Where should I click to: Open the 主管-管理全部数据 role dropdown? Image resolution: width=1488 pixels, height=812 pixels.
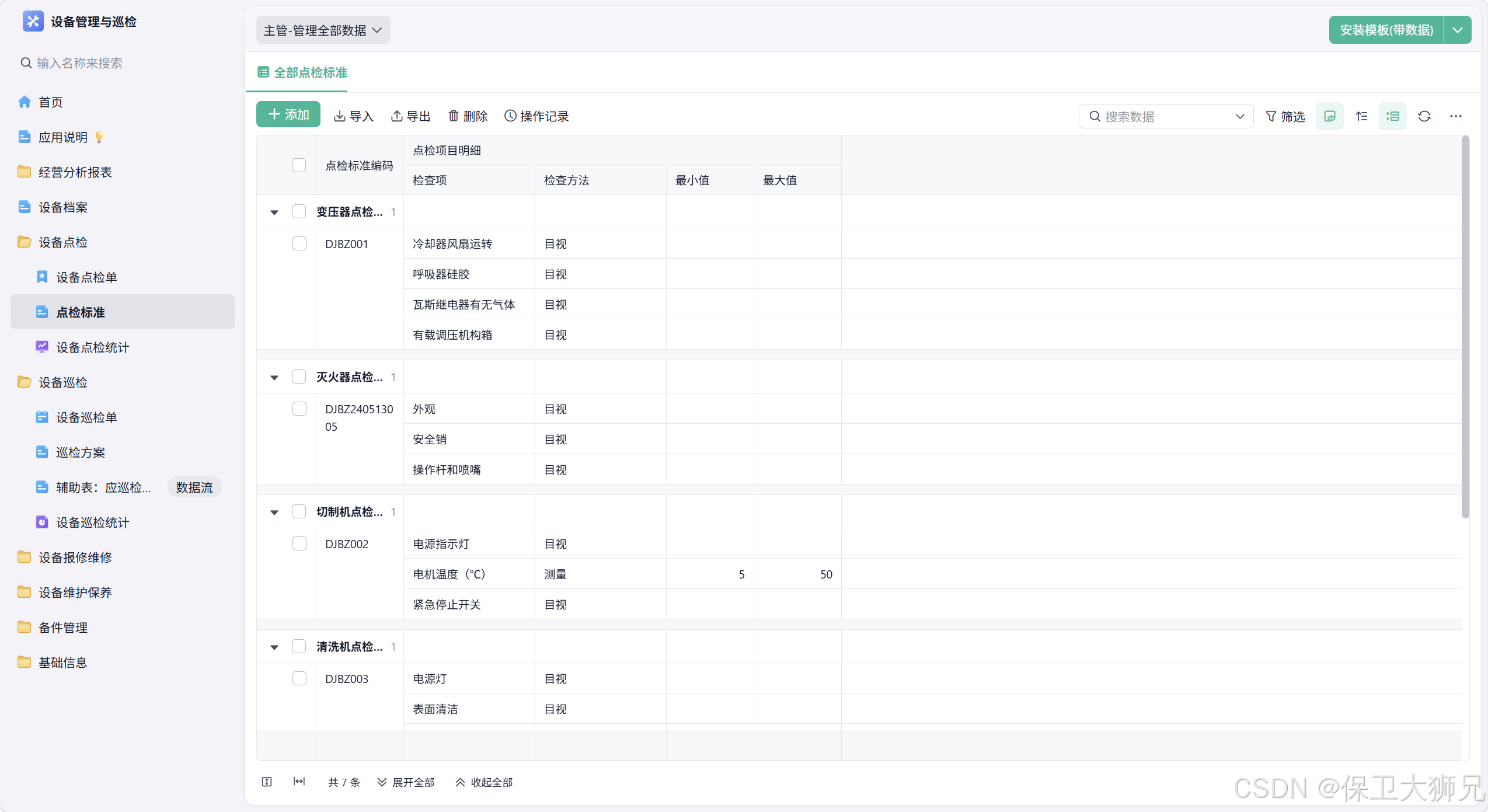click(x=323, y=30)
